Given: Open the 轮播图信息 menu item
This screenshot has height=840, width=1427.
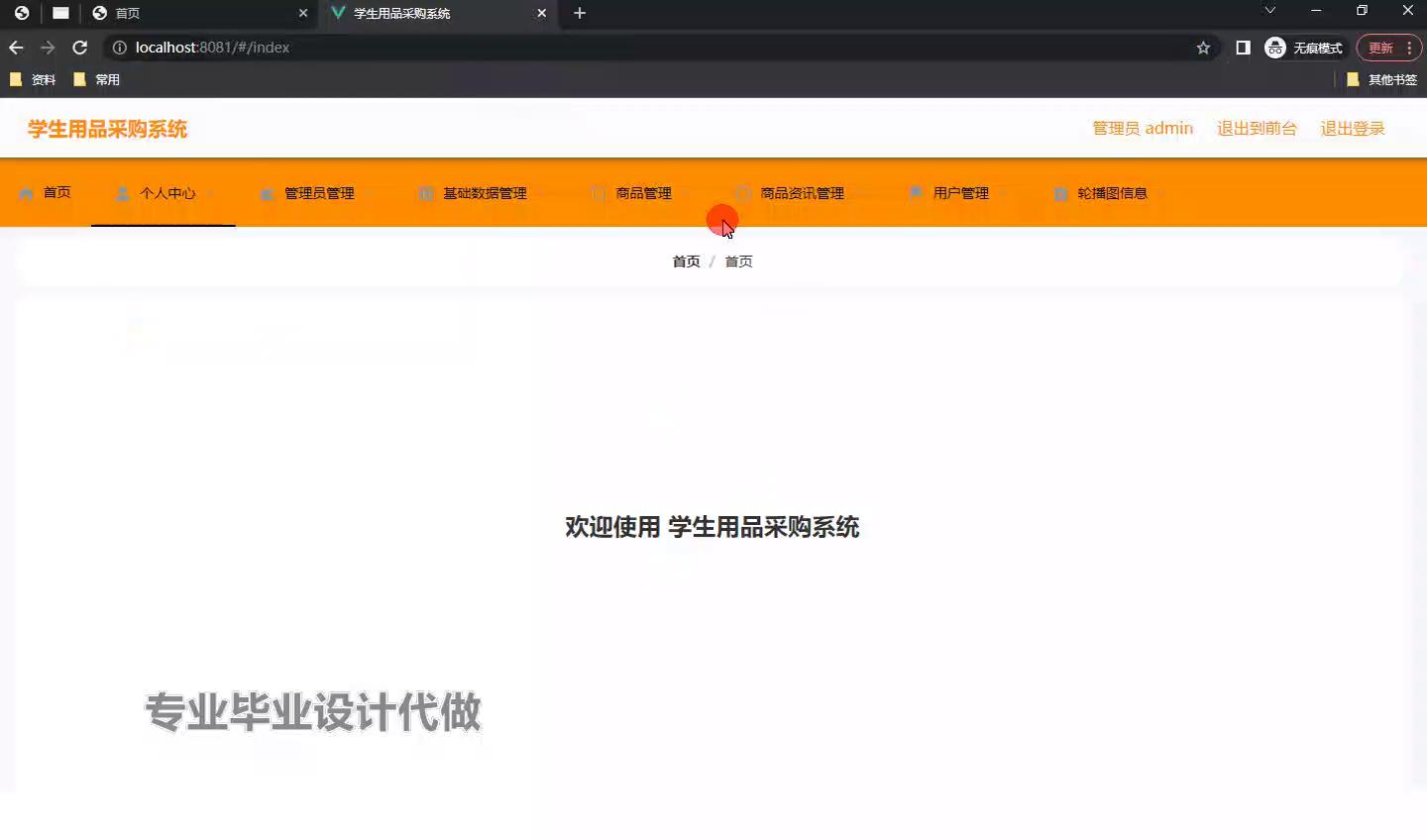Looking at the screenshot, I should [x=1112, y=193].
